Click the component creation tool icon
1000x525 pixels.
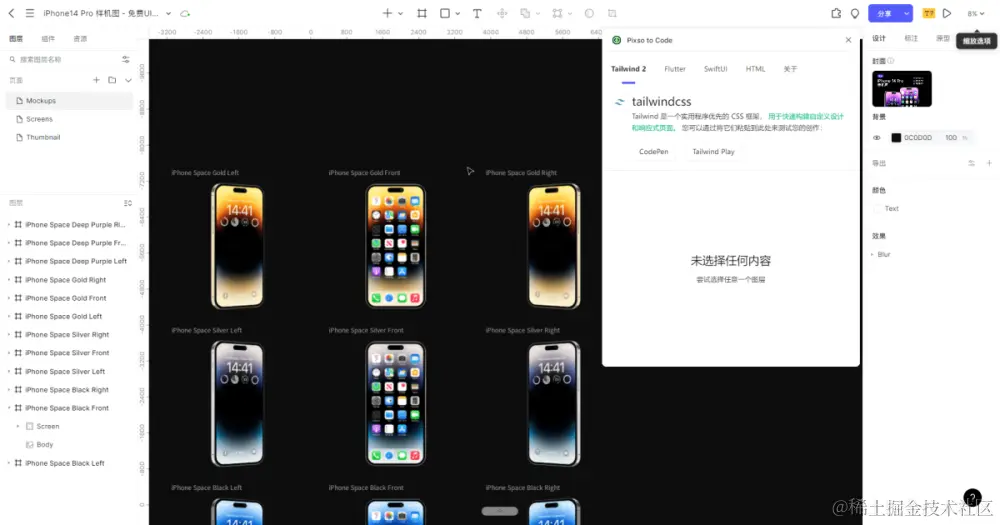[x=502, y=13]
